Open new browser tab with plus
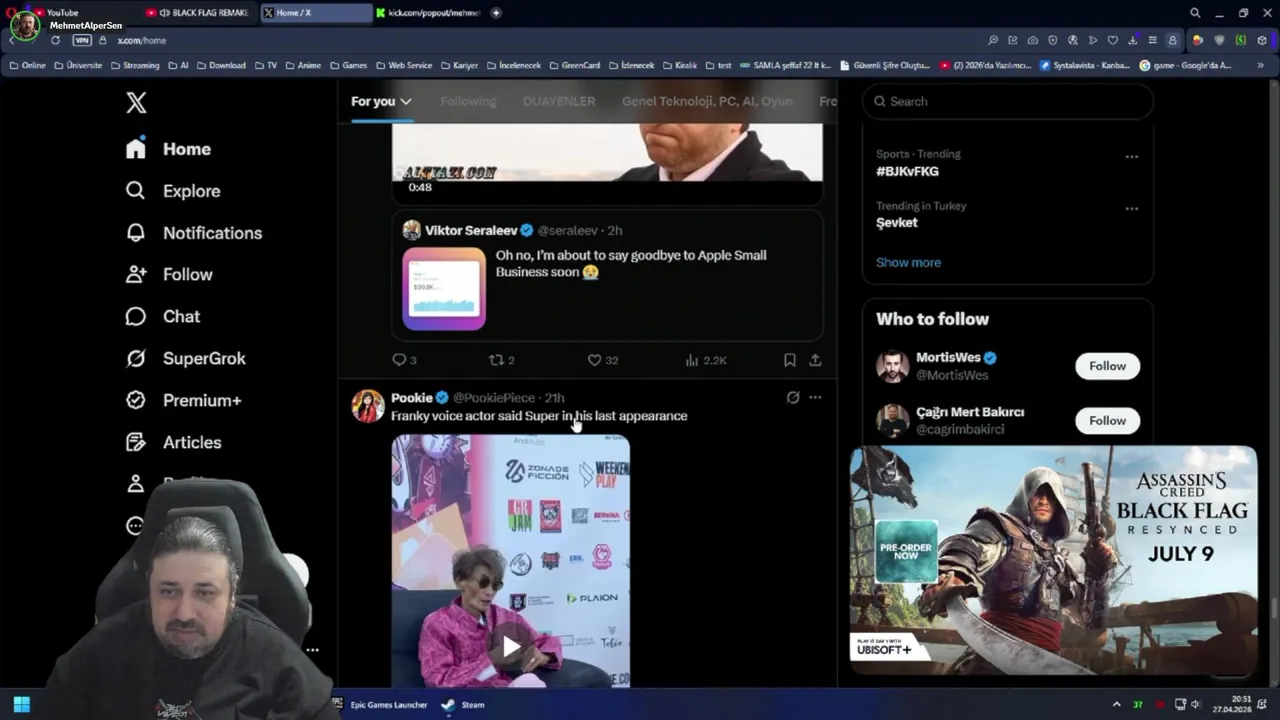The image size is (1280, 720). pos(496,13)
